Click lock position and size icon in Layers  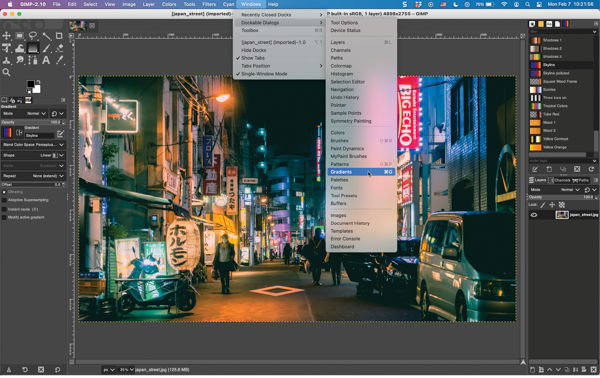pyautogui.click(x=552, y=205)
